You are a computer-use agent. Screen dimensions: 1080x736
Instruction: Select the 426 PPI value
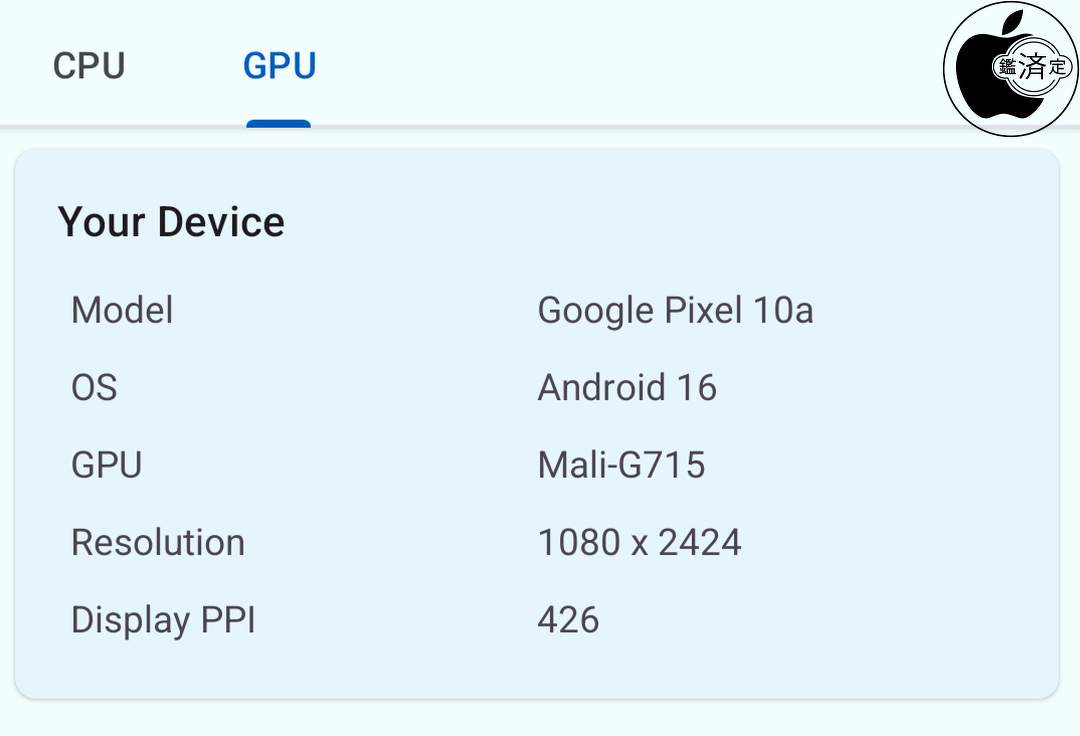pos(568,620)
